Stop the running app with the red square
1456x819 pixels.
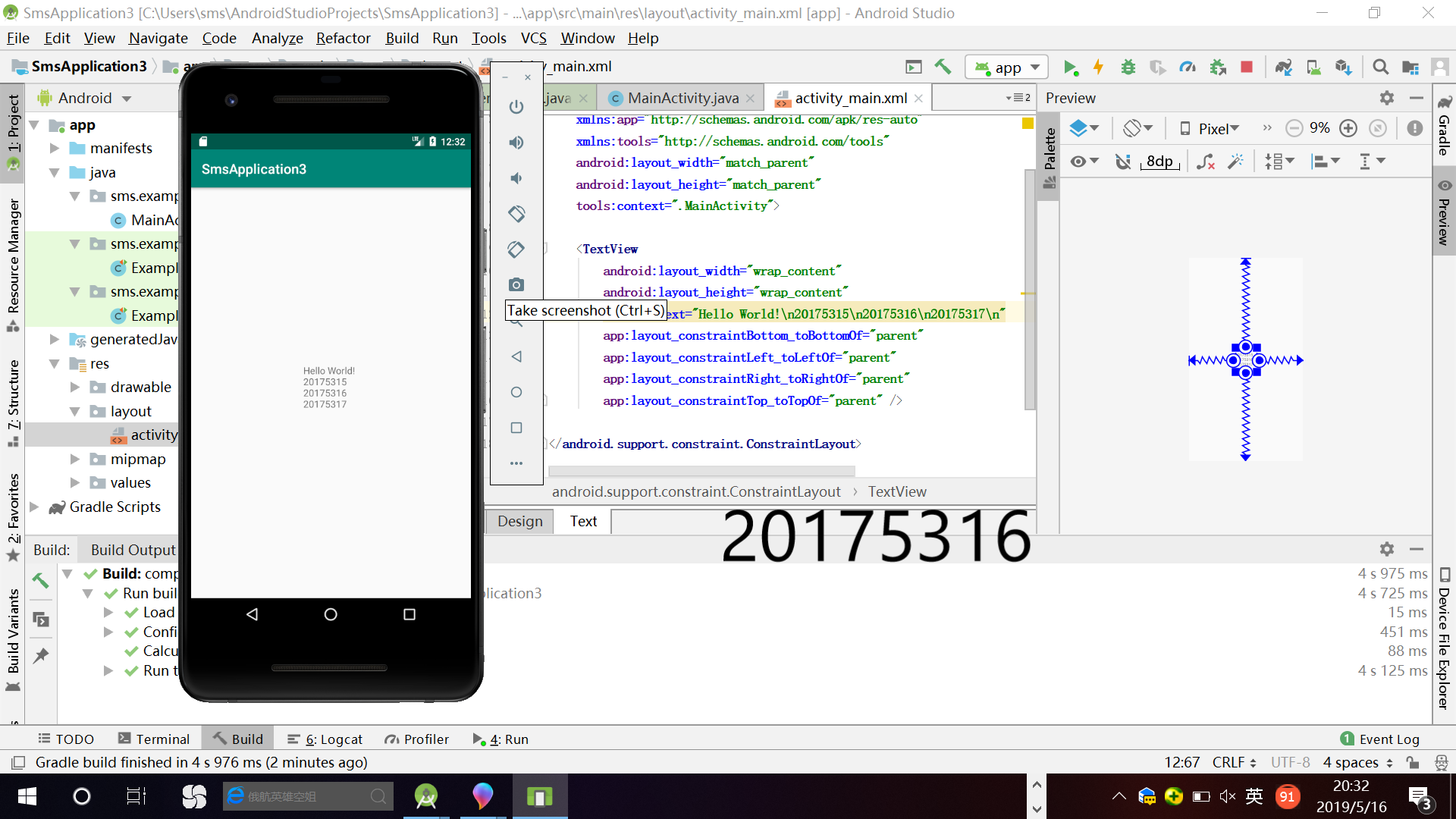pyautogui.click(x=1247, y=67)
